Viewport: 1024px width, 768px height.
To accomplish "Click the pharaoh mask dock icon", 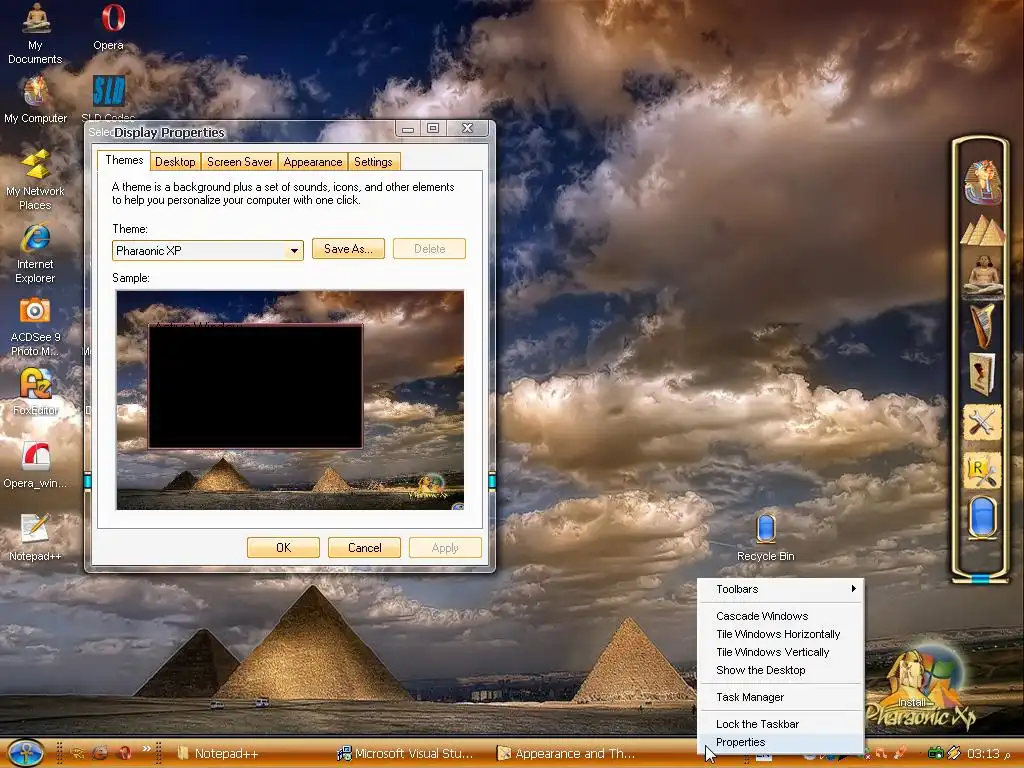I will tap(982, 182).
